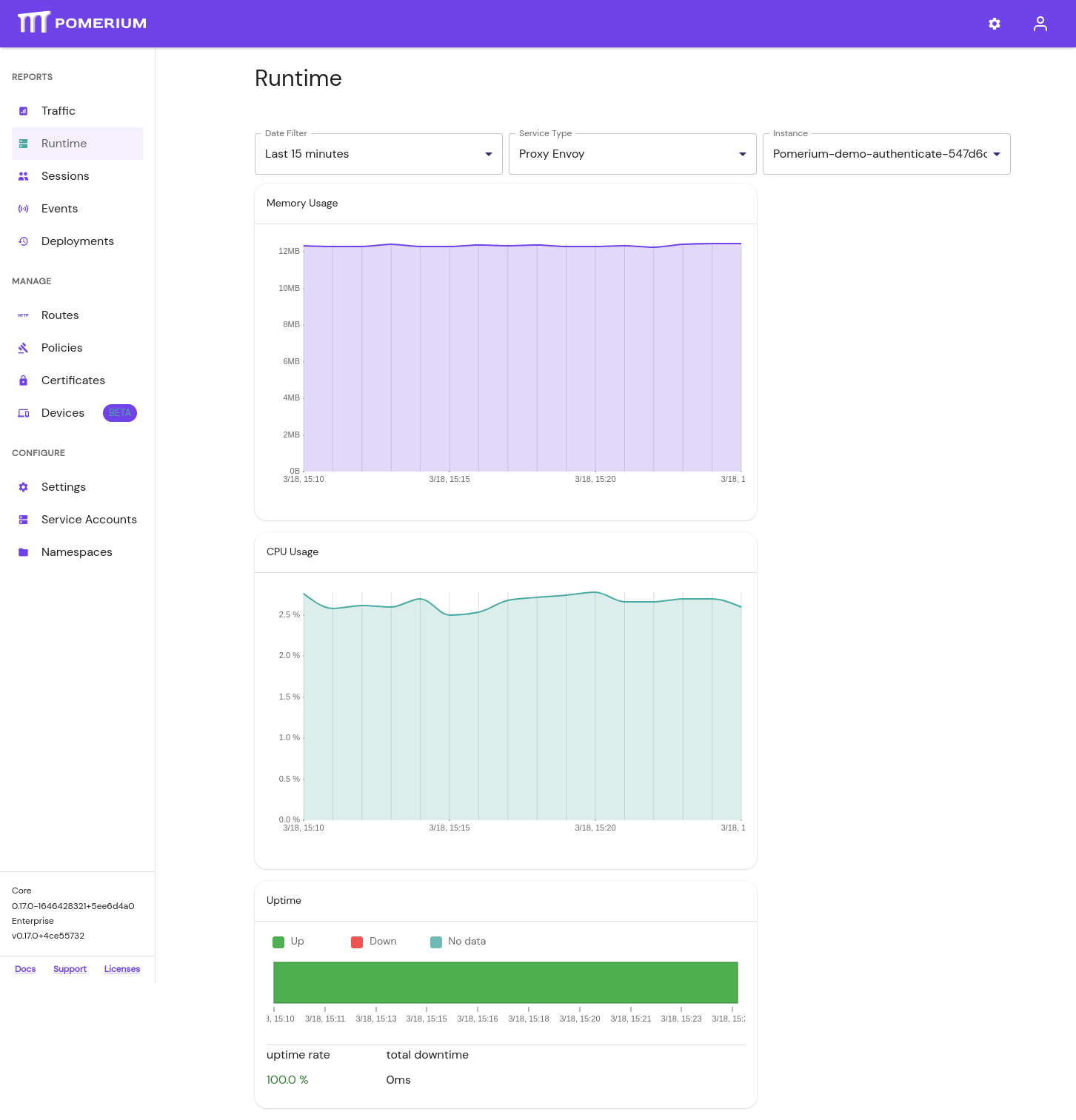Open the Support link

tap(70, 969)
